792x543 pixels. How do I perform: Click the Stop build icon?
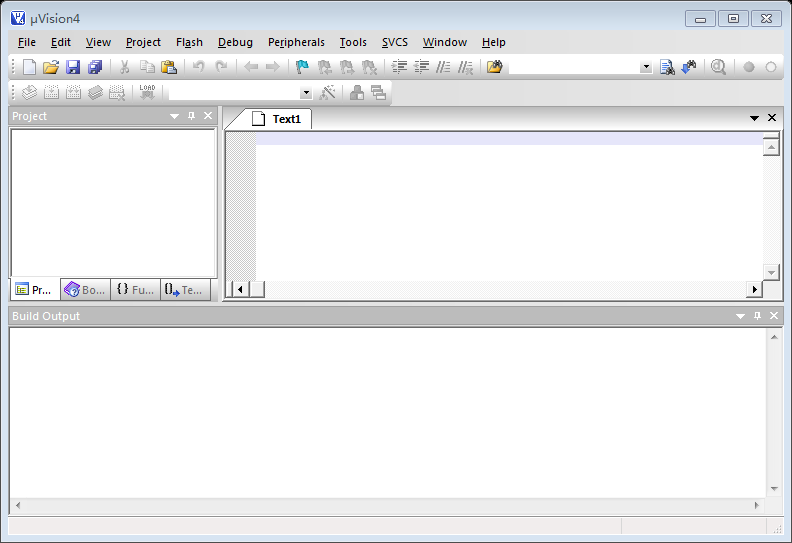tap(117, 92)
